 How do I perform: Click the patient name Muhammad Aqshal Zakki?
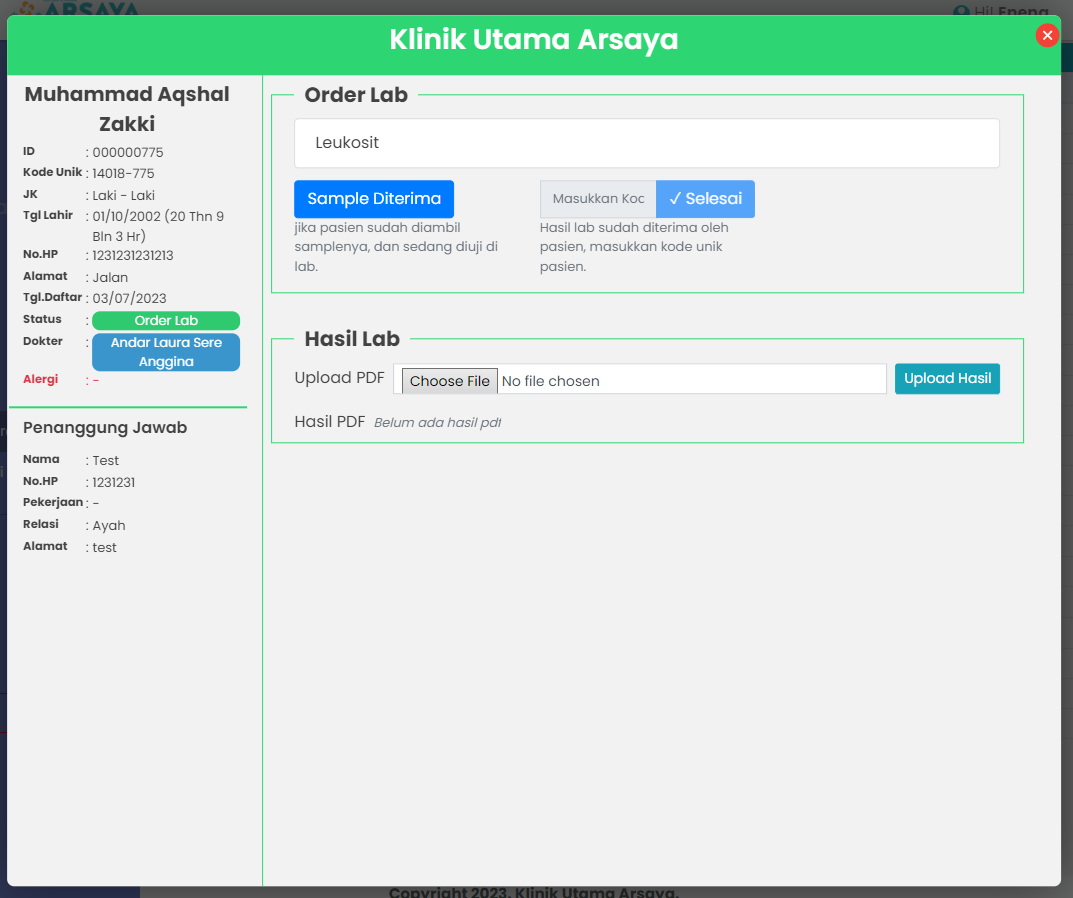click(x=127, y=109)
